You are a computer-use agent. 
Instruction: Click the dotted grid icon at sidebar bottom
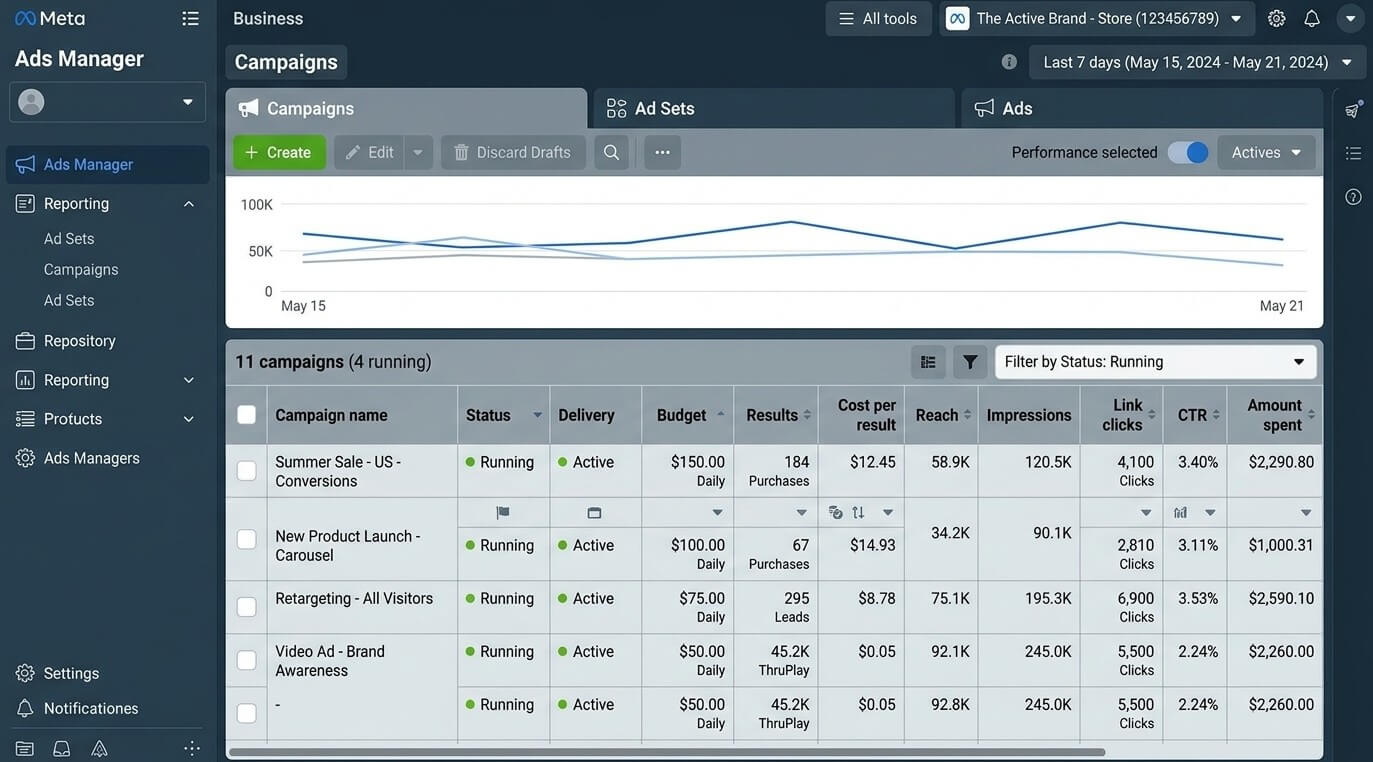point(192,748)
